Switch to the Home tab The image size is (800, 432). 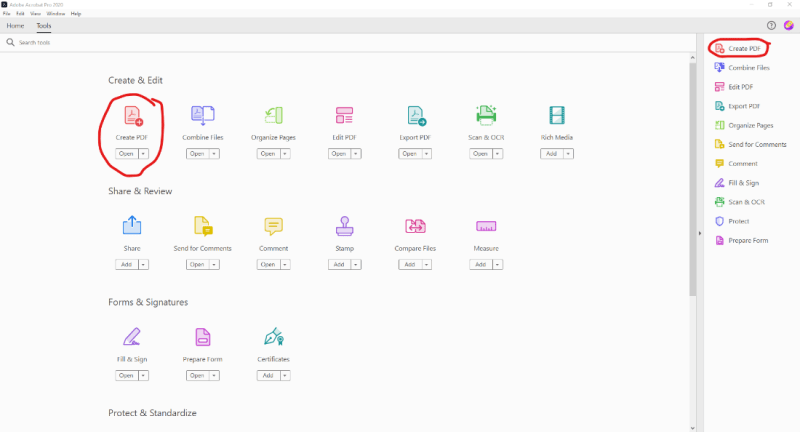tap(15, 26)
